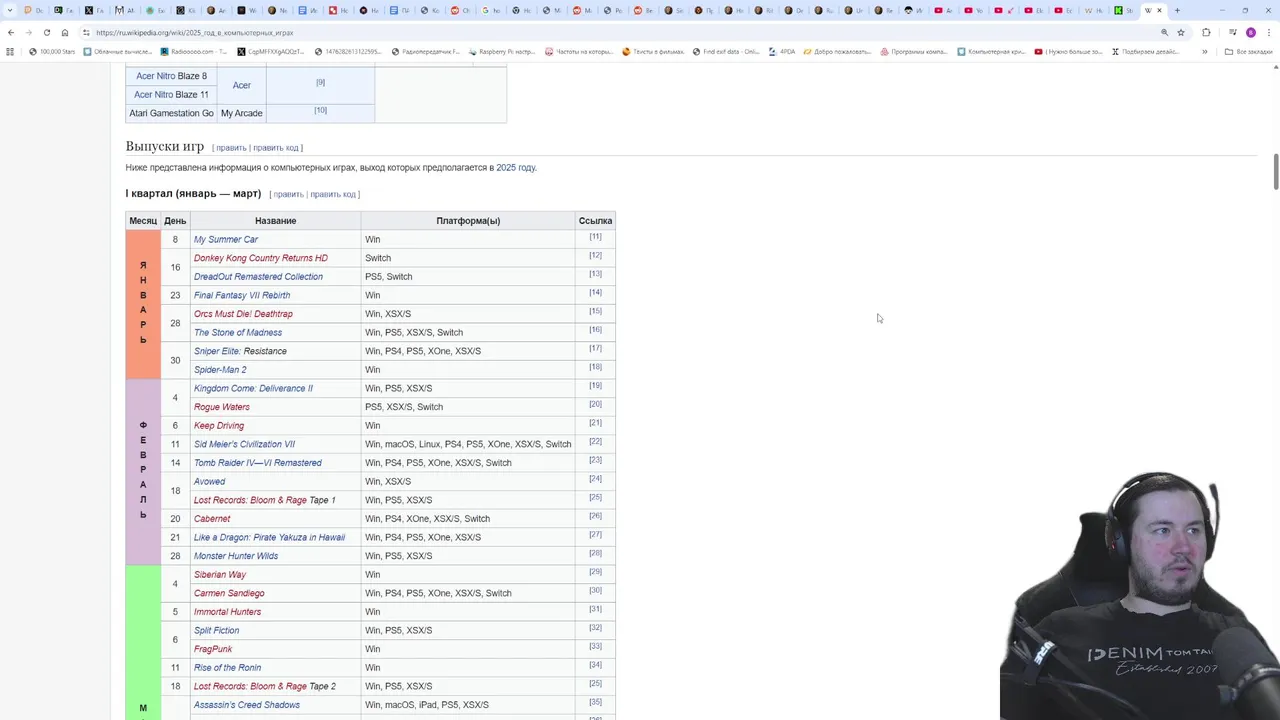Click править код beside Выпуски игр
This screenshot has height=720, width=1280.
click(276, 148)
